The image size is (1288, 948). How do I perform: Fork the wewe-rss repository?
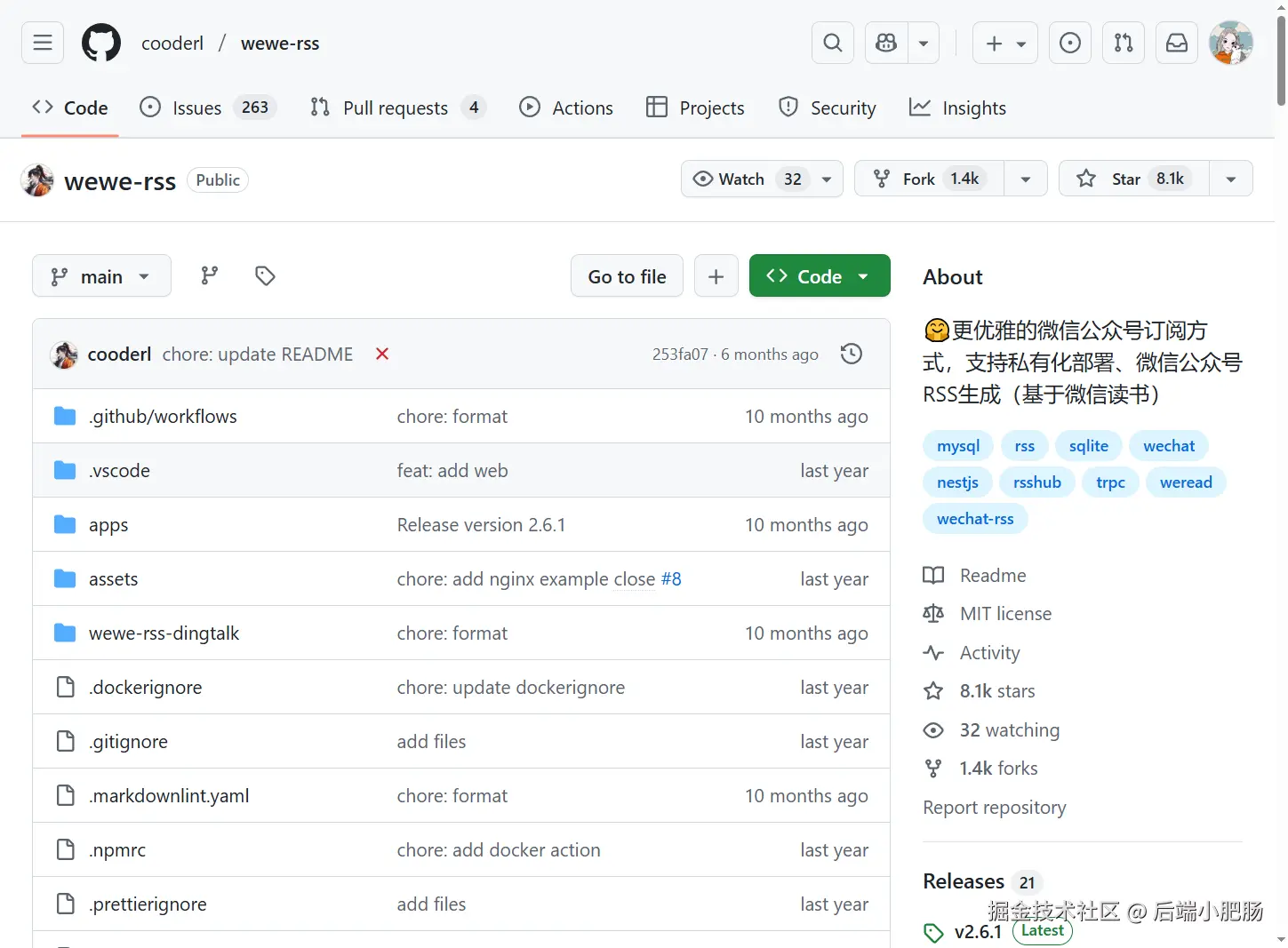[929, 179]
